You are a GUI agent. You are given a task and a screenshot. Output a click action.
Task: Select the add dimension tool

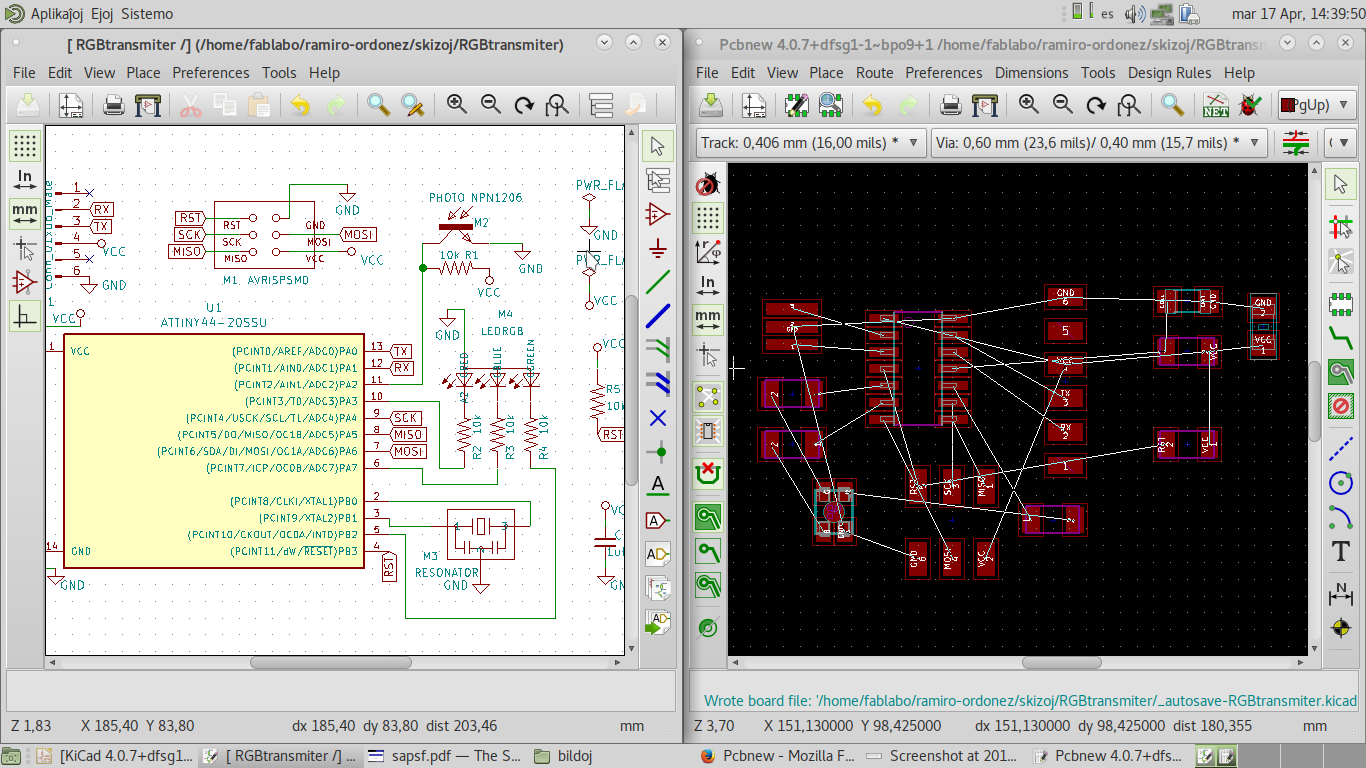coord(1340,594)
